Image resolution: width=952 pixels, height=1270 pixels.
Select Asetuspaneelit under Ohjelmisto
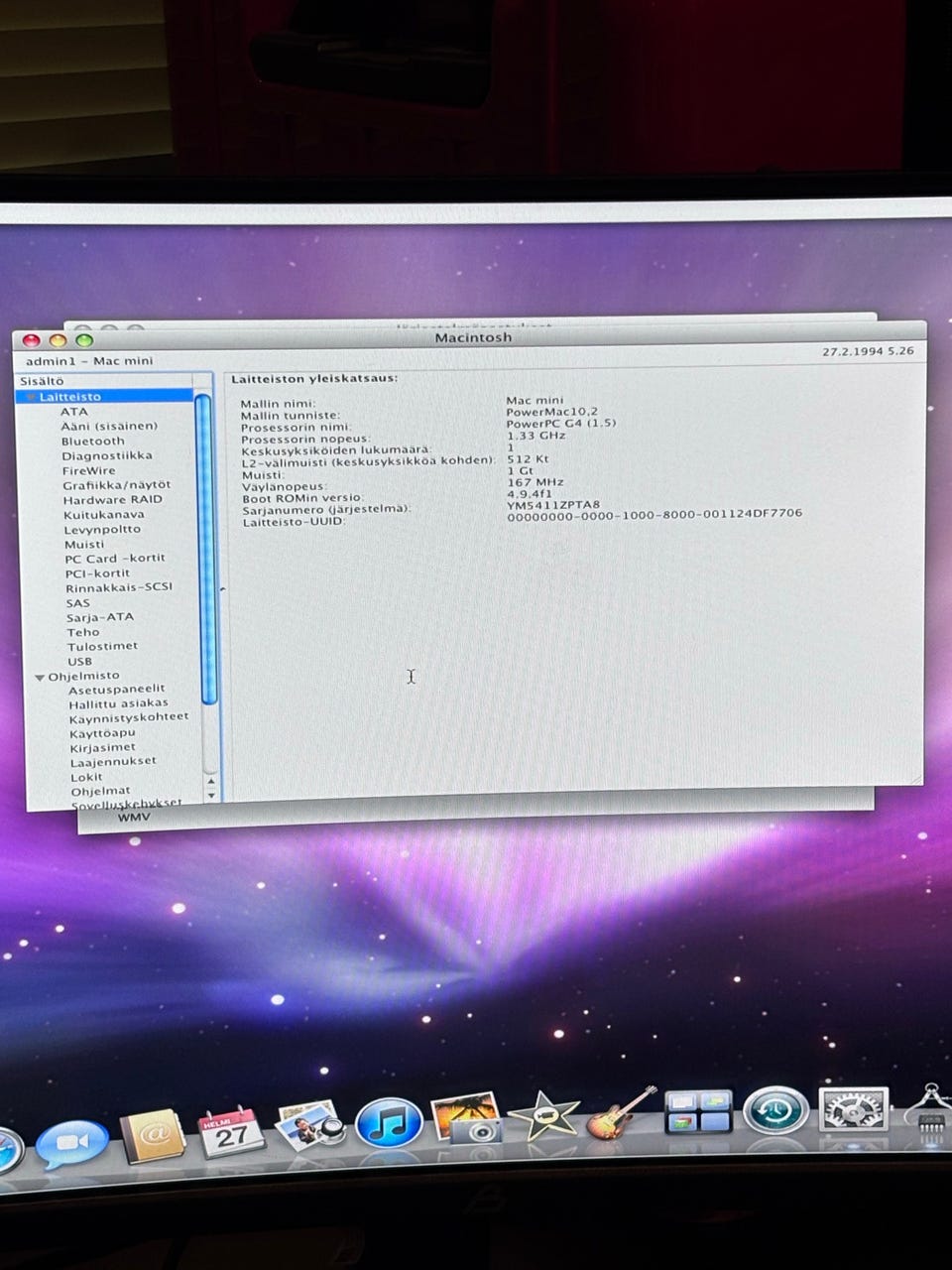pos(117,689)
